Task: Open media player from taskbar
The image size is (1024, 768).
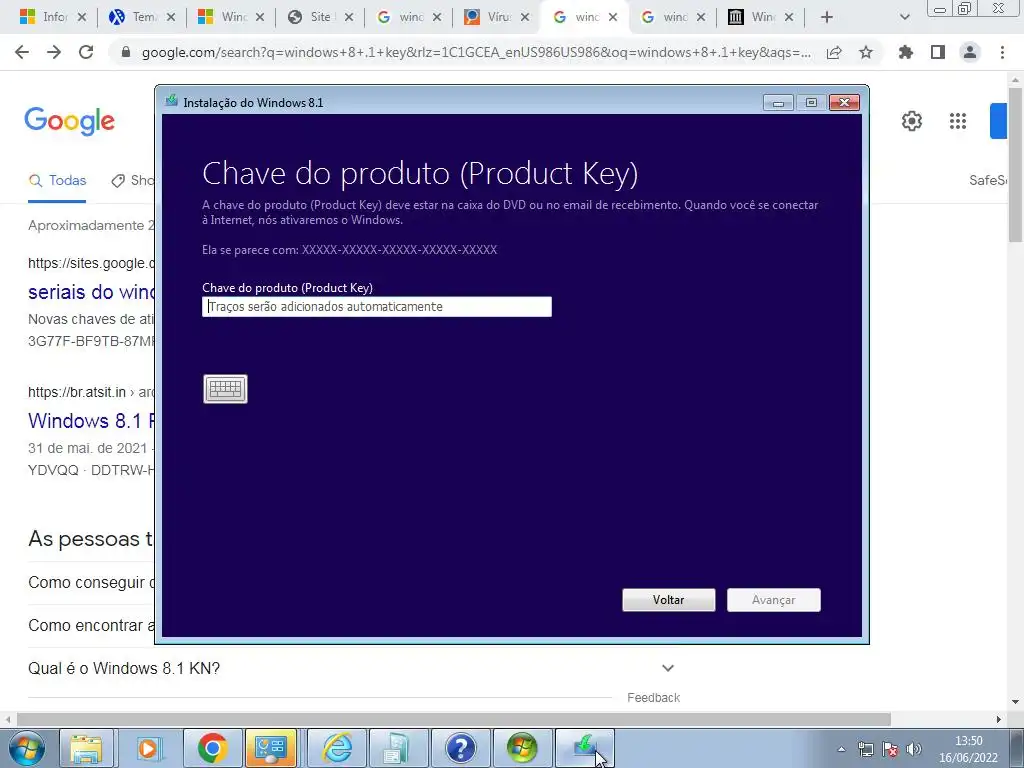Action: (x=148, y=748)
